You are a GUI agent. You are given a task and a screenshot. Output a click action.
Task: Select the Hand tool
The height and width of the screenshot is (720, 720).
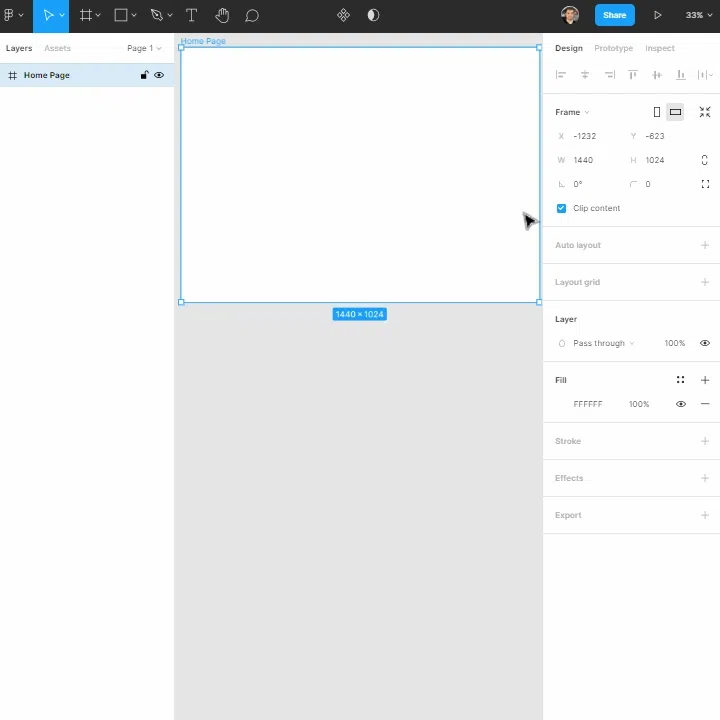(222, 15)
